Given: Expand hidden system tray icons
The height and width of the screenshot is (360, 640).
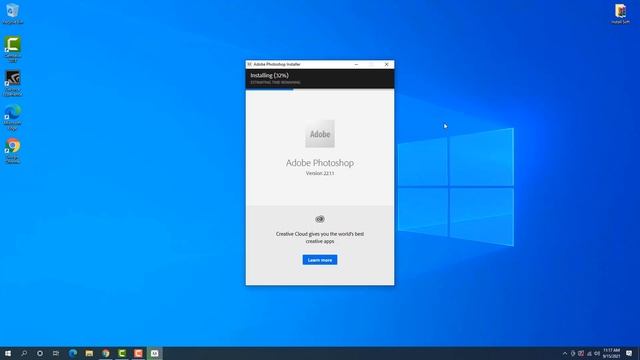Looking at the screenshot, I should 565,353.
